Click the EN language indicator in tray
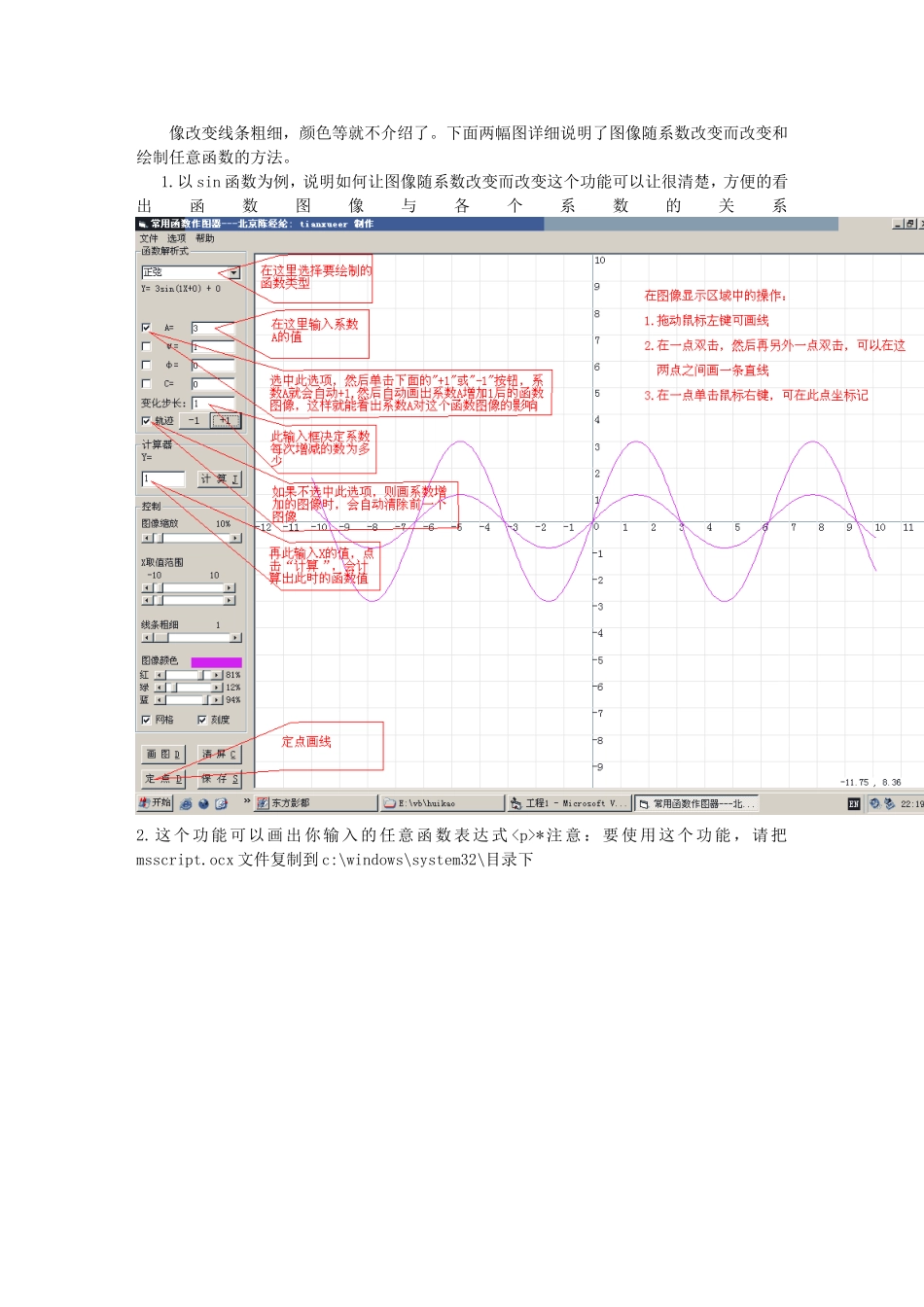Screen dimensions: 924x1307 point(854,803)
